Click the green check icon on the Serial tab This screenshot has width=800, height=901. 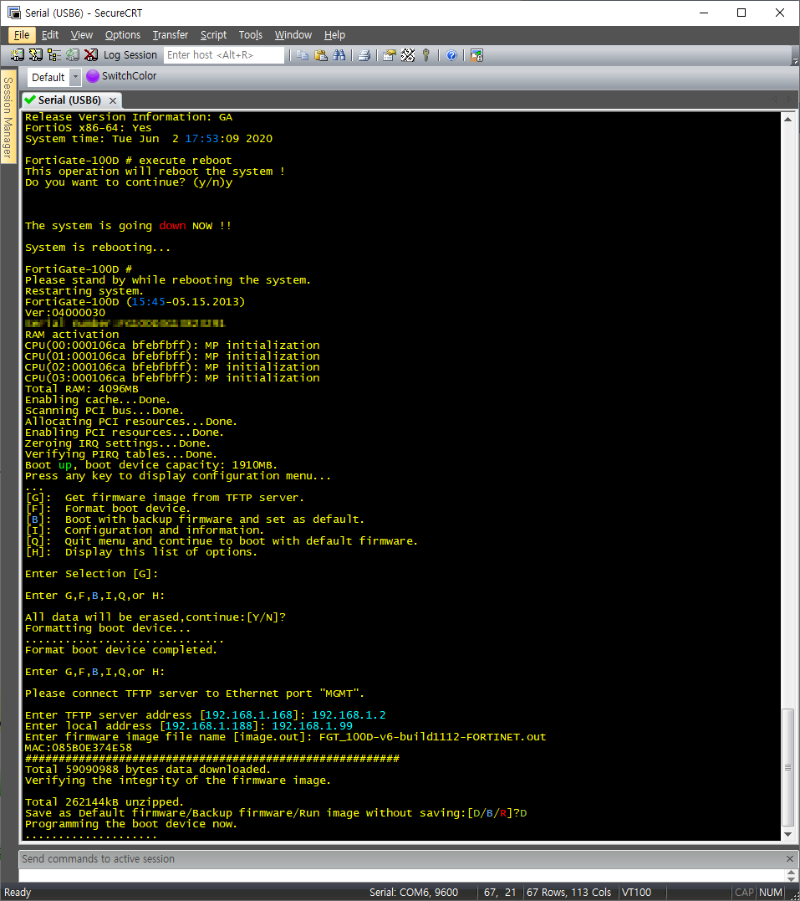pyautogui.click(x=30, y=100)
